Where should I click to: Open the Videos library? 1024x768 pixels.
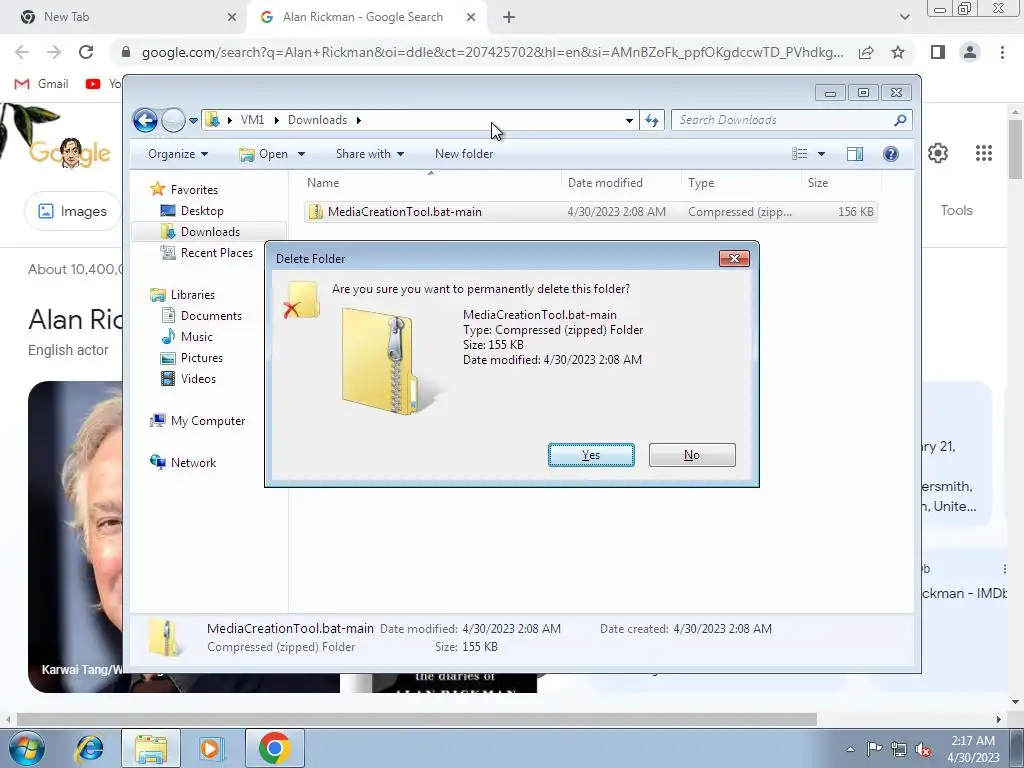click(198, 379)
